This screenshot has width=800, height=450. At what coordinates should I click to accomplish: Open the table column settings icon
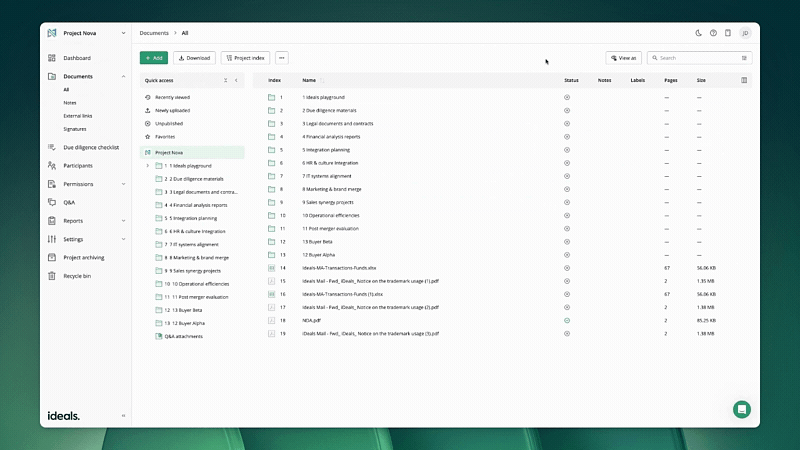pyautogui.click(x=744, y=80)
